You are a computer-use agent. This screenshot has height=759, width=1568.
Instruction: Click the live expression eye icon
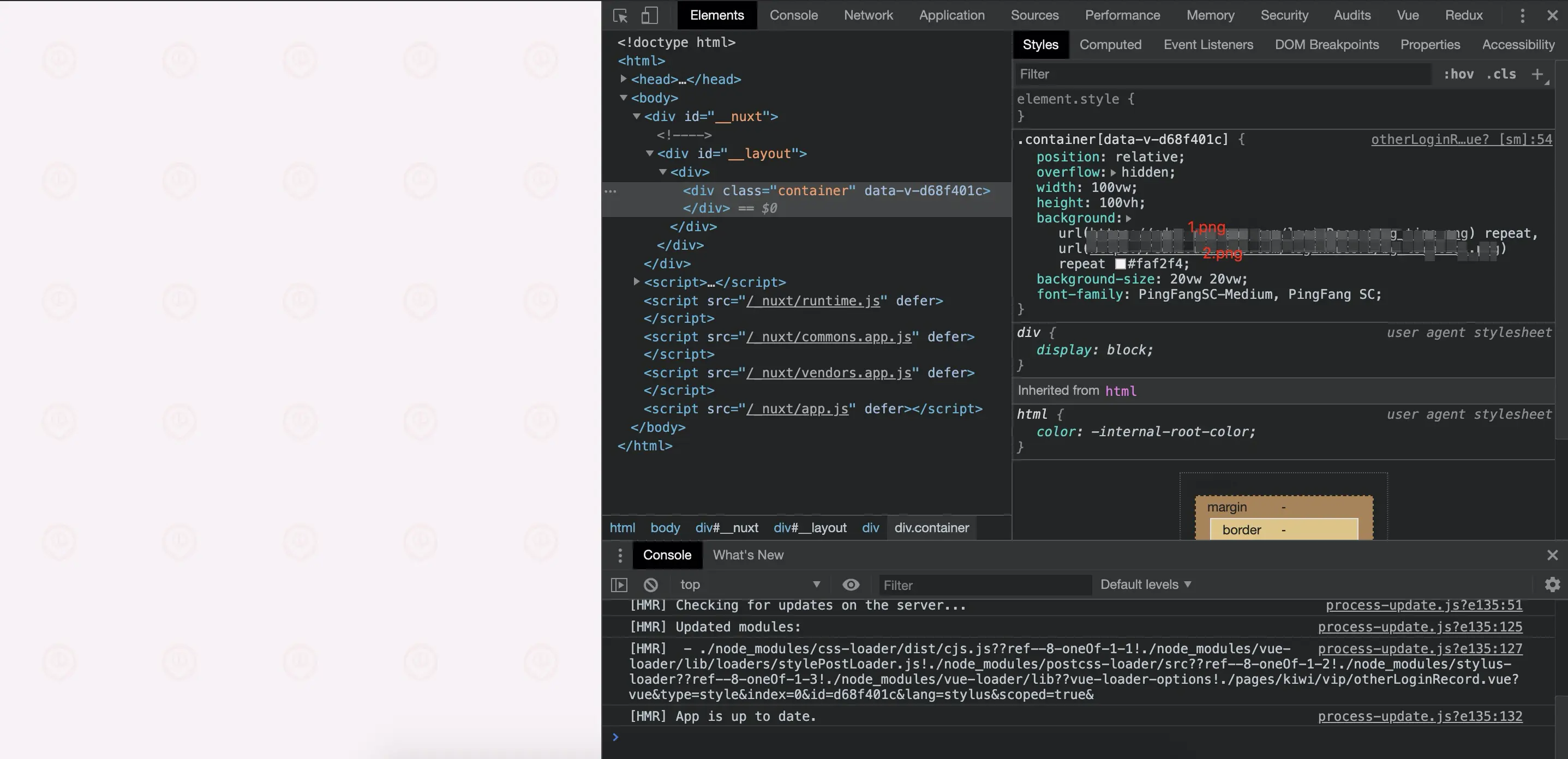[851, 585]
